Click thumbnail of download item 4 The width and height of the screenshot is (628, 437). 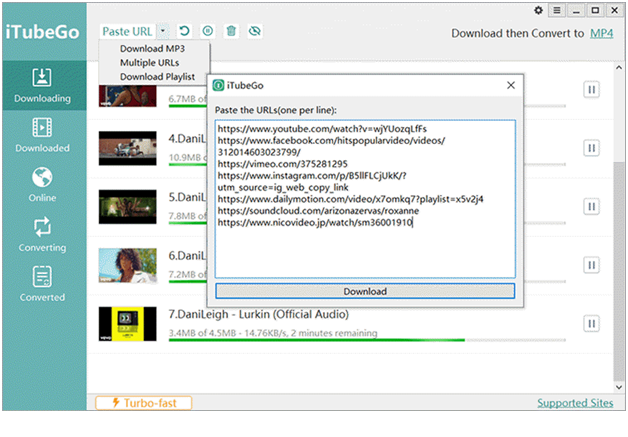point(127,148)
